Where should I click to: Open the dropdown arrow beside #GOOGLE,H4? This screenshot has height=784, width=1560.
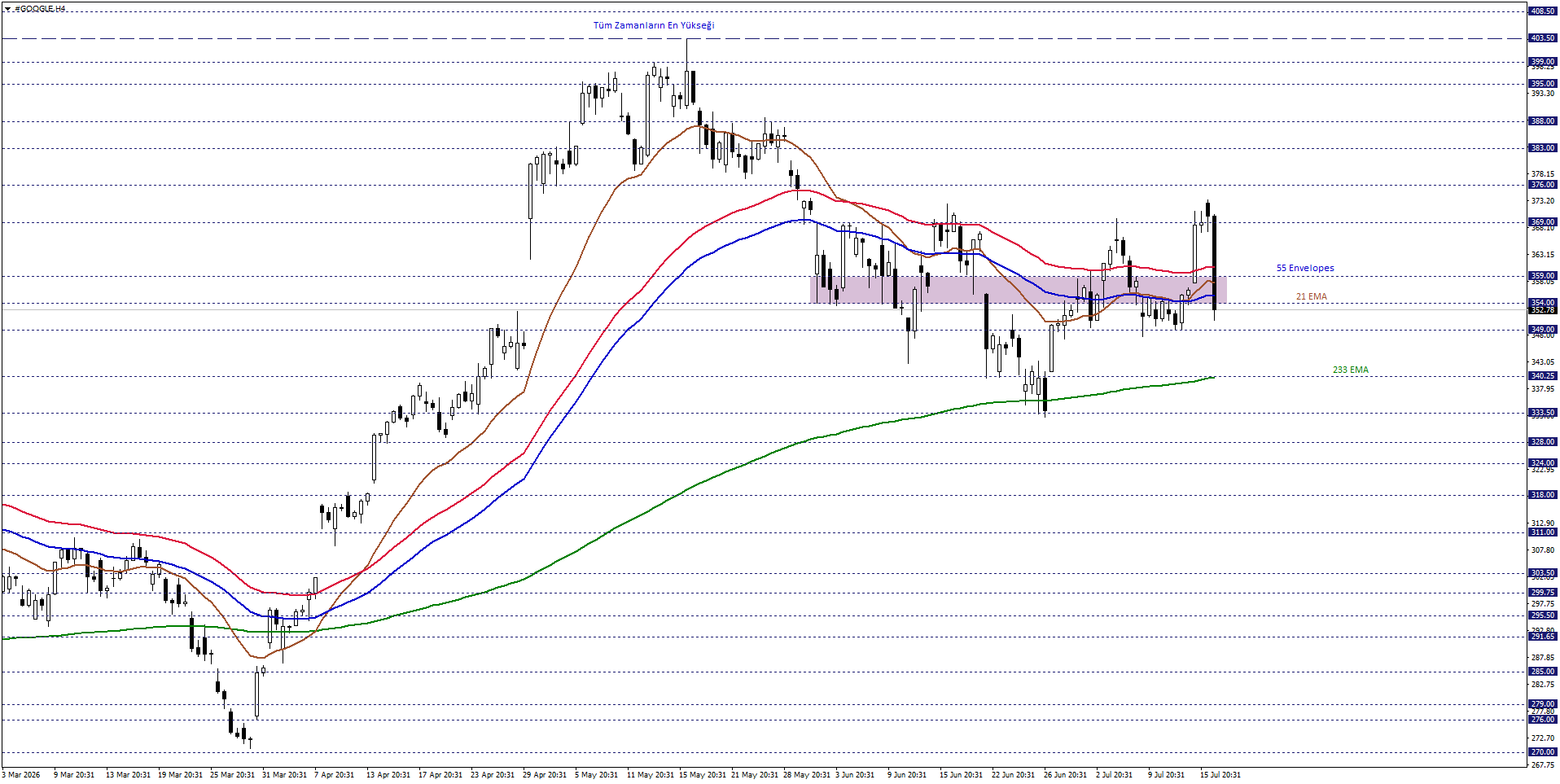7,9
